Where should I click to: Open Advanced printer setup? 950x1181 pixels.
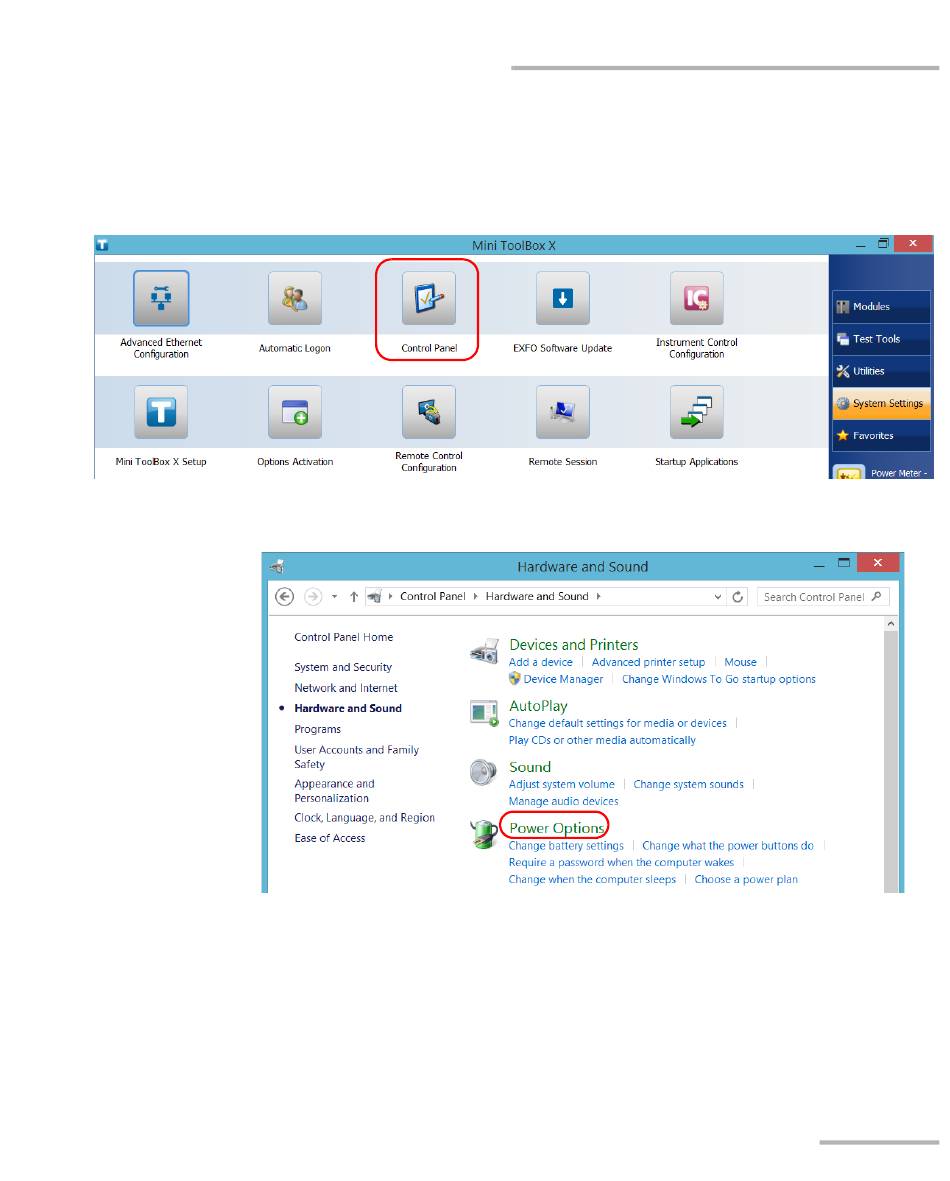tap(648, 662)
